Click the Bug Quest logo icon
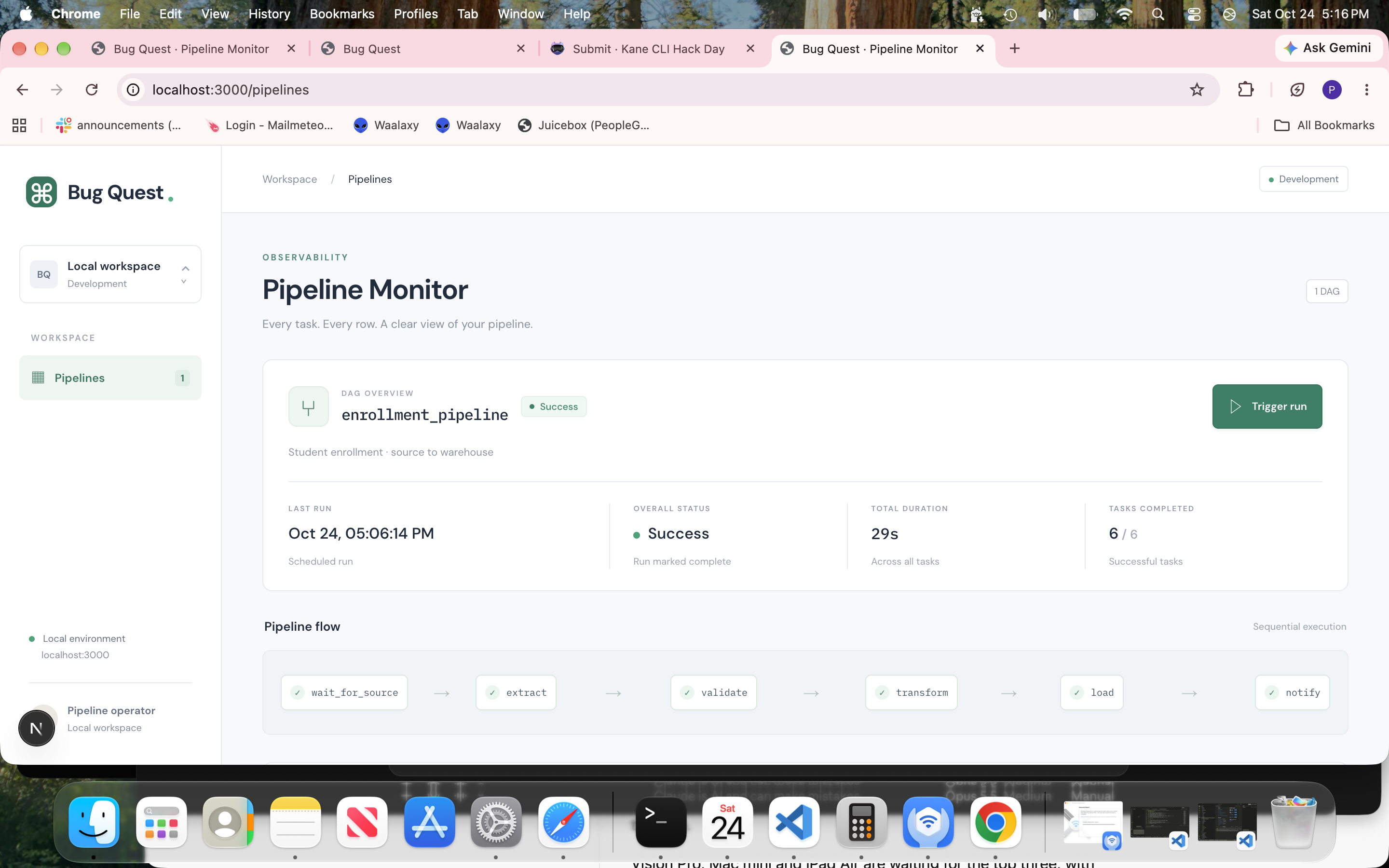The width and height of the screenshot is (1389, 868). pyautogui.click(x=41, y=192)
